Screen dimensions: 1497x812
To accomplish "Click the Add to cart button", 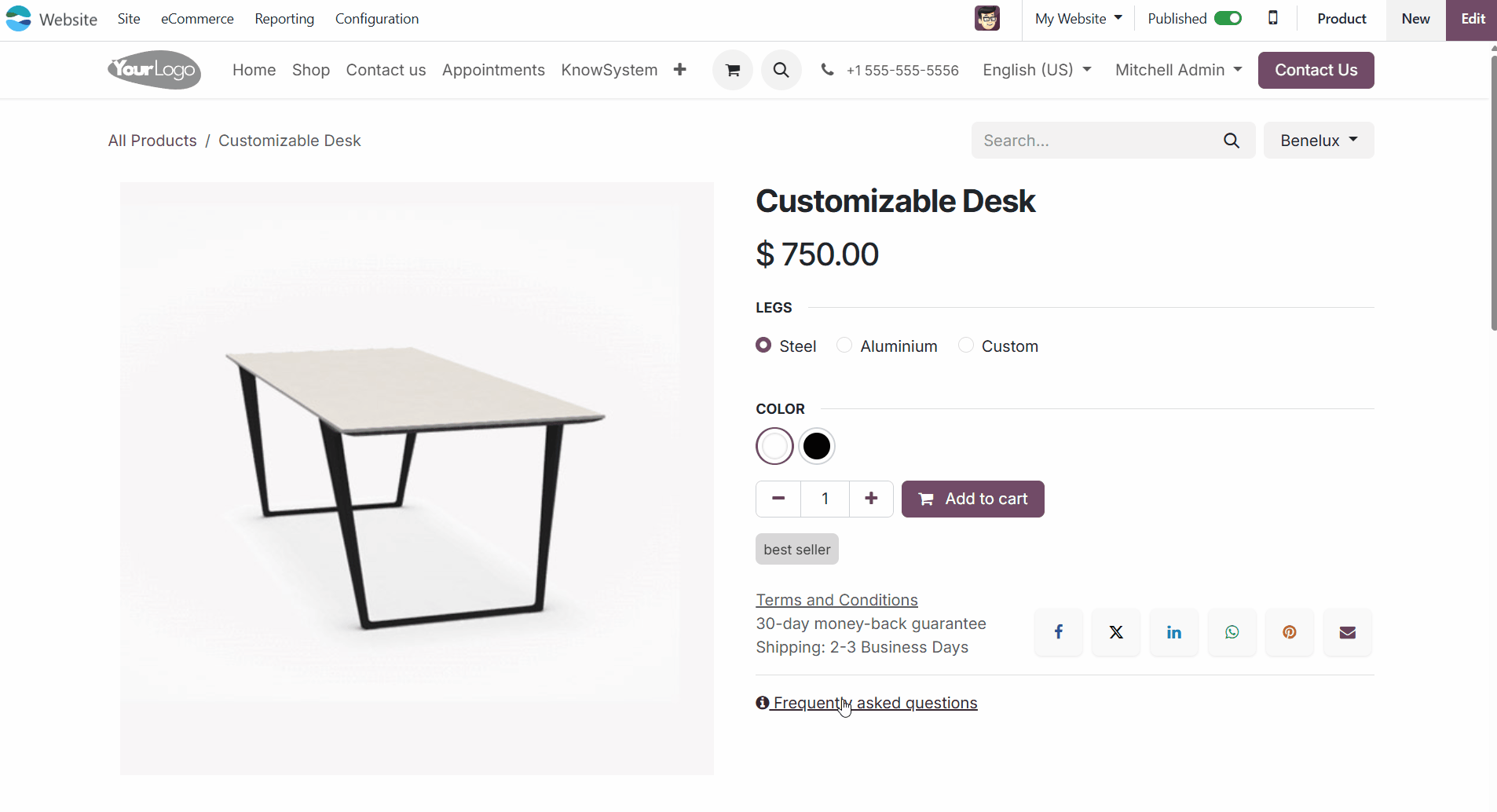I will [972, 499].
